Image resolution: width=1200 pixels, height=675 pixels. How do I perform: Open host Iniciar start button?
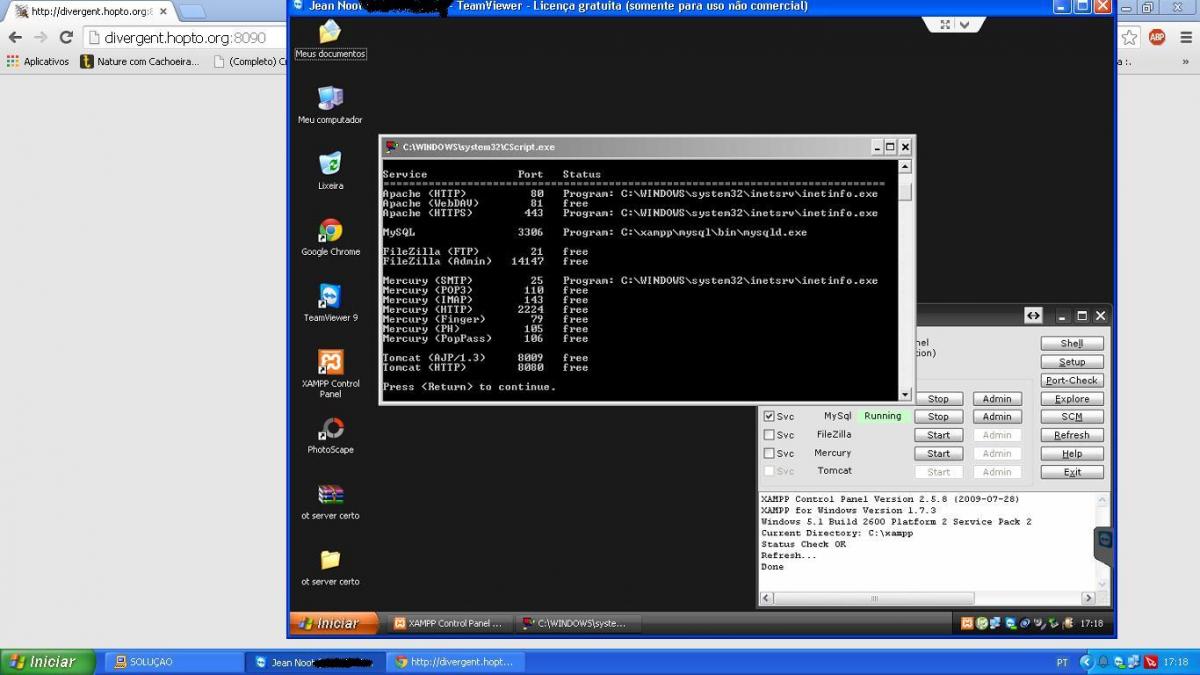[48, 662]
